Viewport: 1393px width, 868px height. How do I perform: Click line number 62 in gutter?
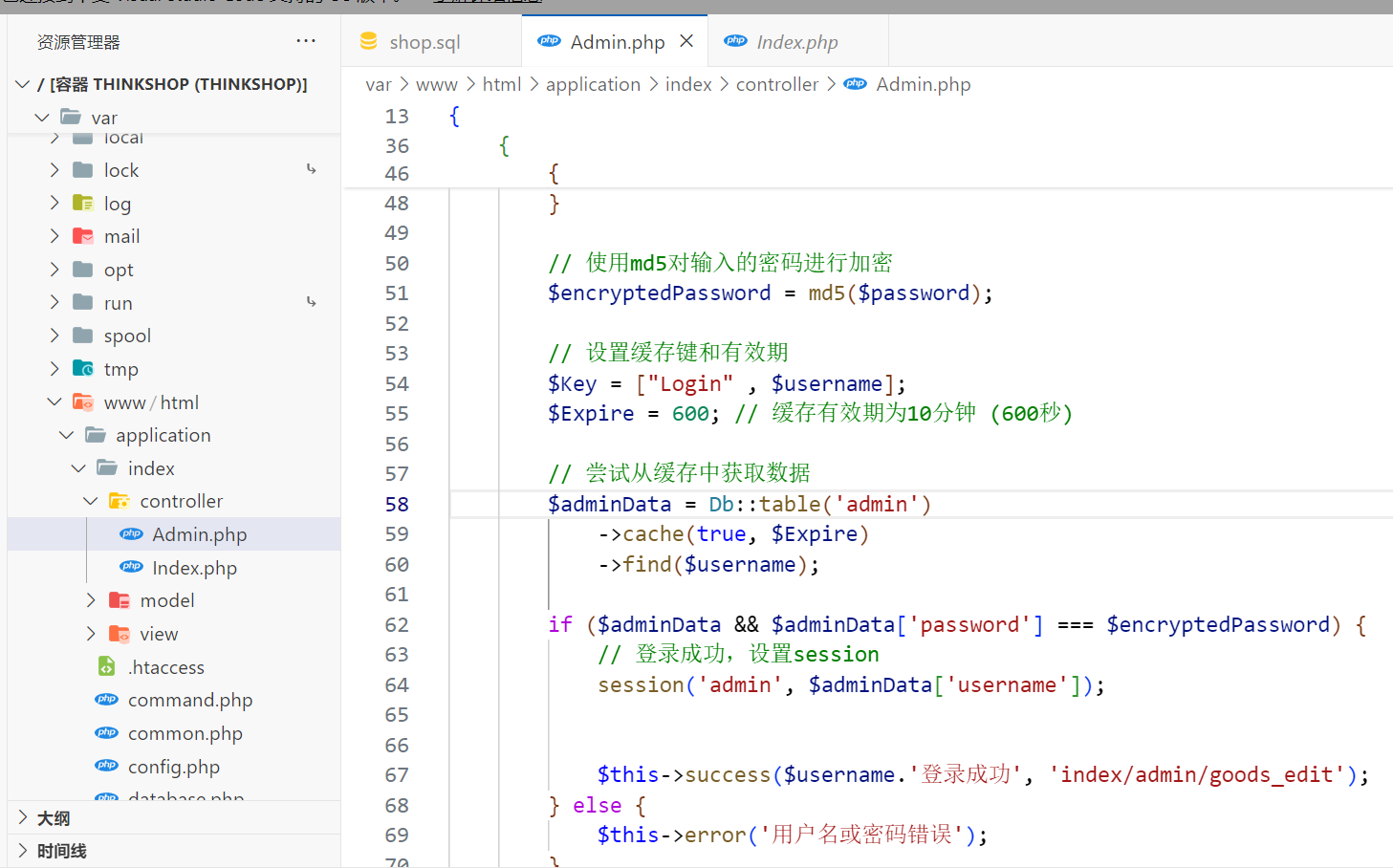pyautogui.click(x=397, y=624)
